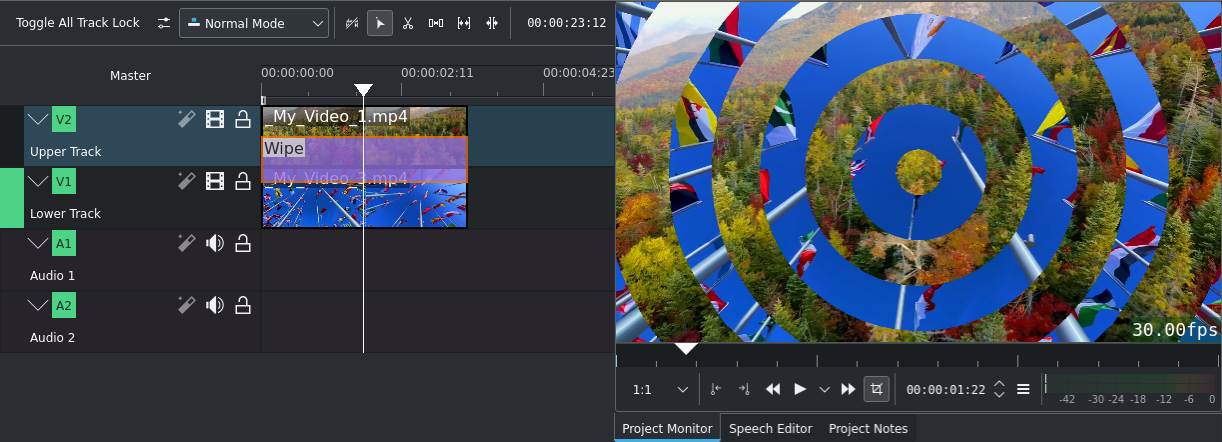Select the Slip tool
1222x442 pixels.
[x=464, y=22]
